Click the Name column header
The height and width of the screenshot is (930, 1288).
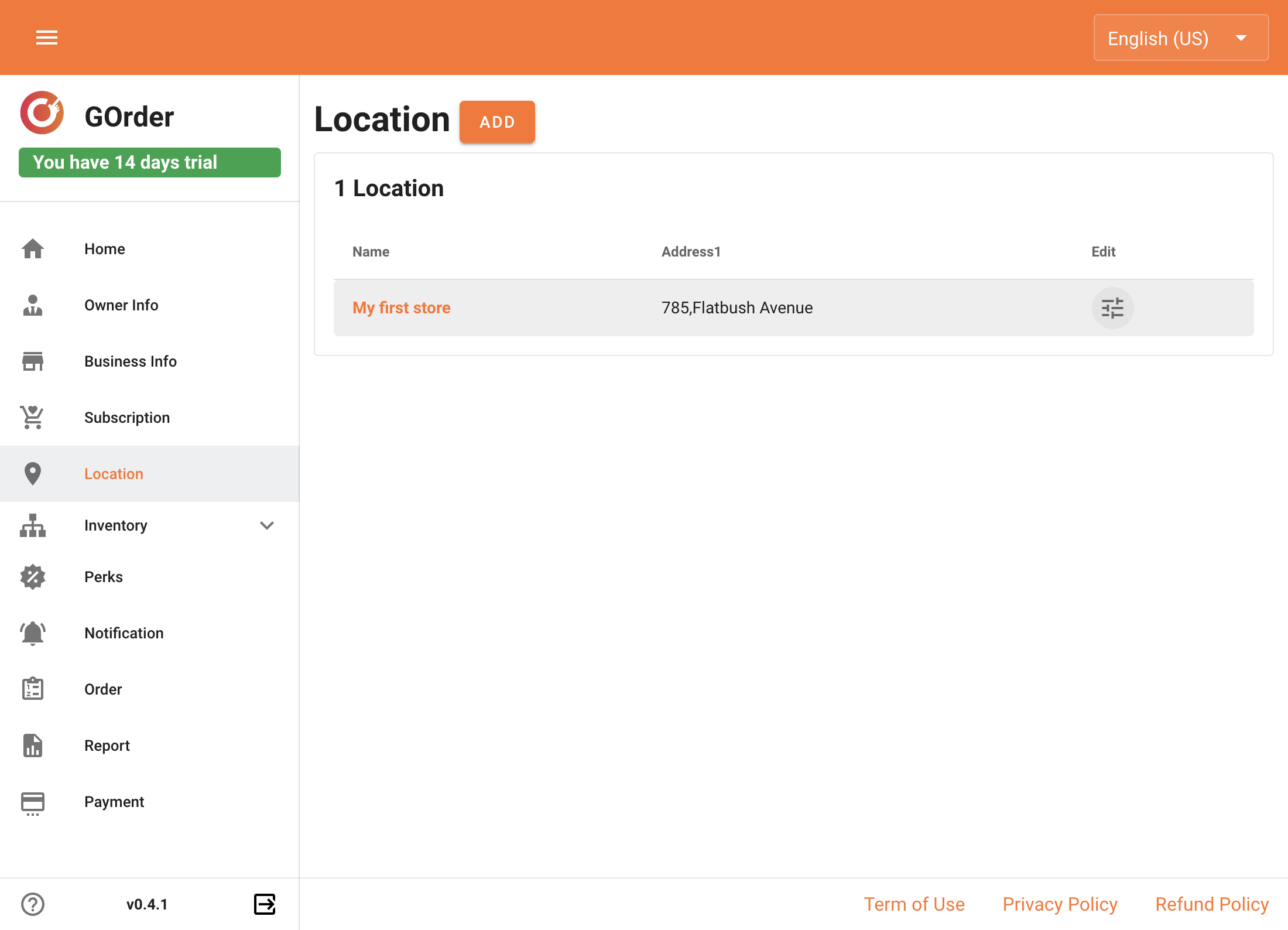coord(371,252)
